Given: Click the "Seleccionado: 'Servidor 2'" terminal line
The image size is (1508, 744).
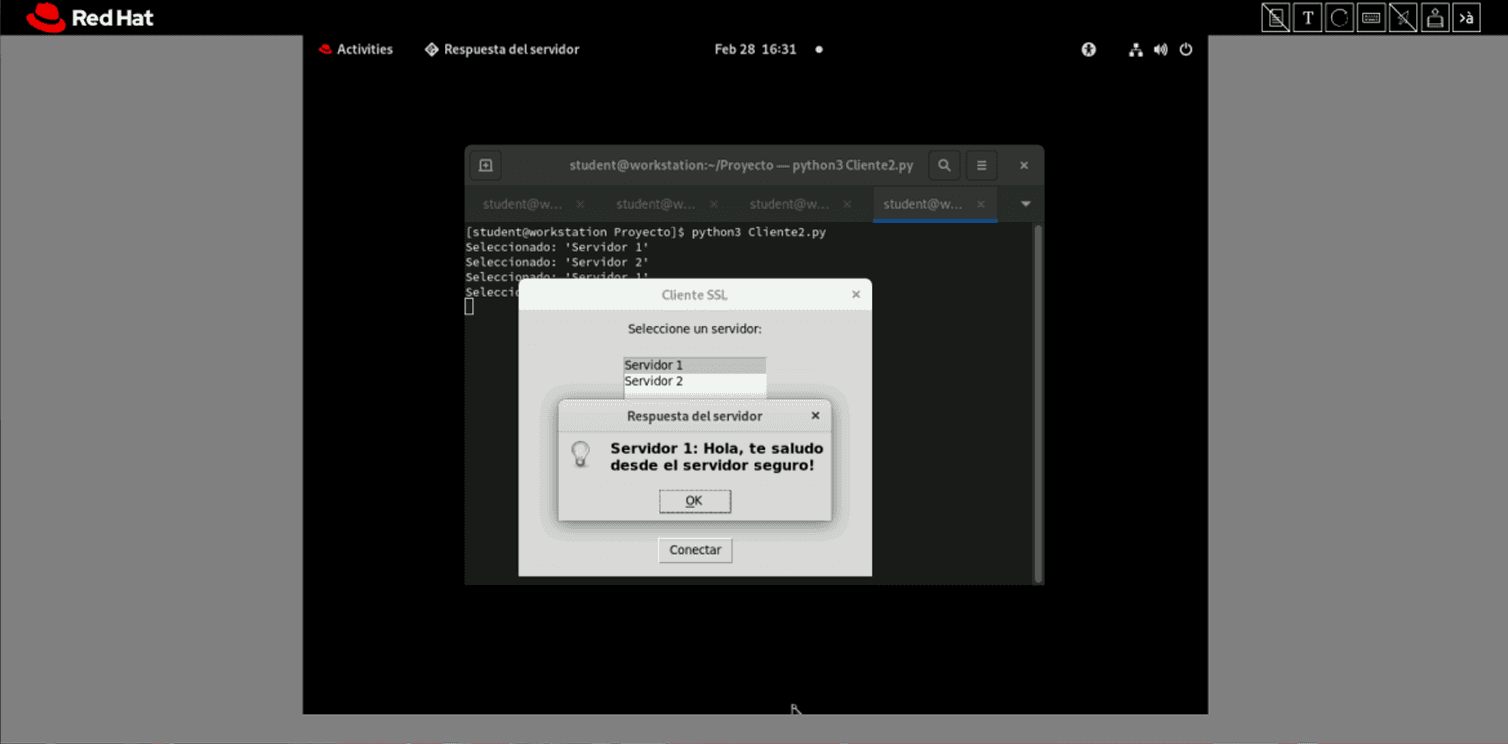Looking at the screenshot, I should click(x=557, y=262).
